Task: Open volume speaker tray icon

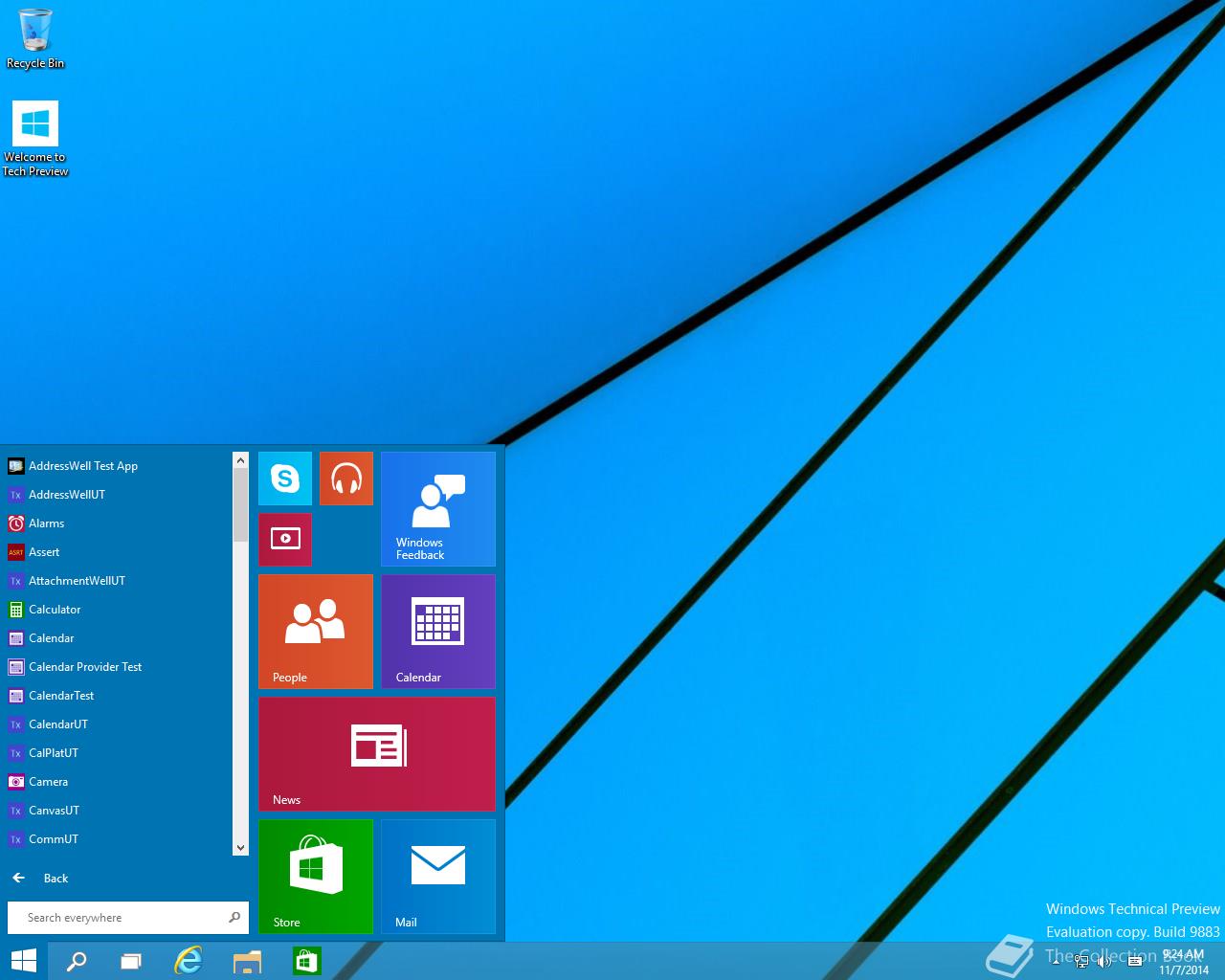Action: tap(1105, 961)
